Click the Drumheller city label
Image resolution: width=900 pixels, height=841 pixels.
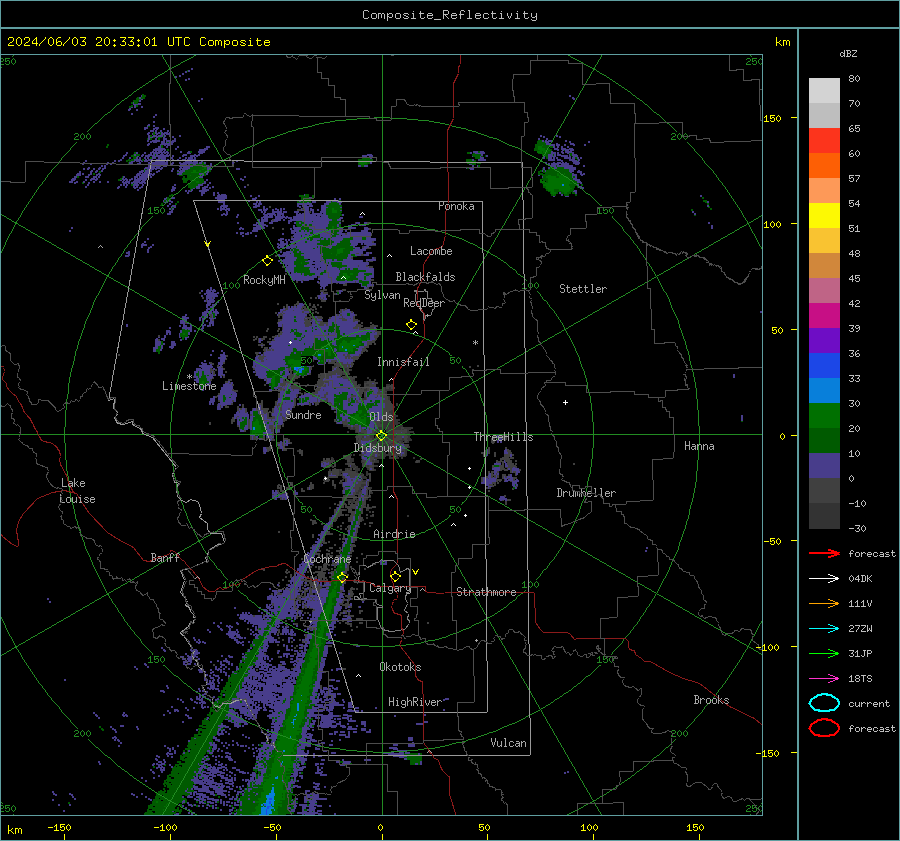[586, 493]
